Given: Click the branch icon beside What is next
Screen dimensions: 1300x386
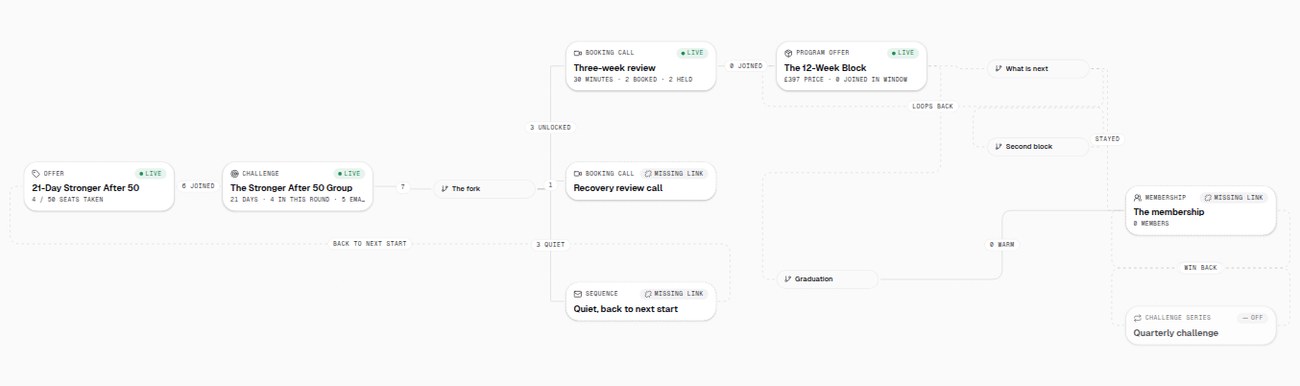Looking at the screenshot, I should coord(998,69).
